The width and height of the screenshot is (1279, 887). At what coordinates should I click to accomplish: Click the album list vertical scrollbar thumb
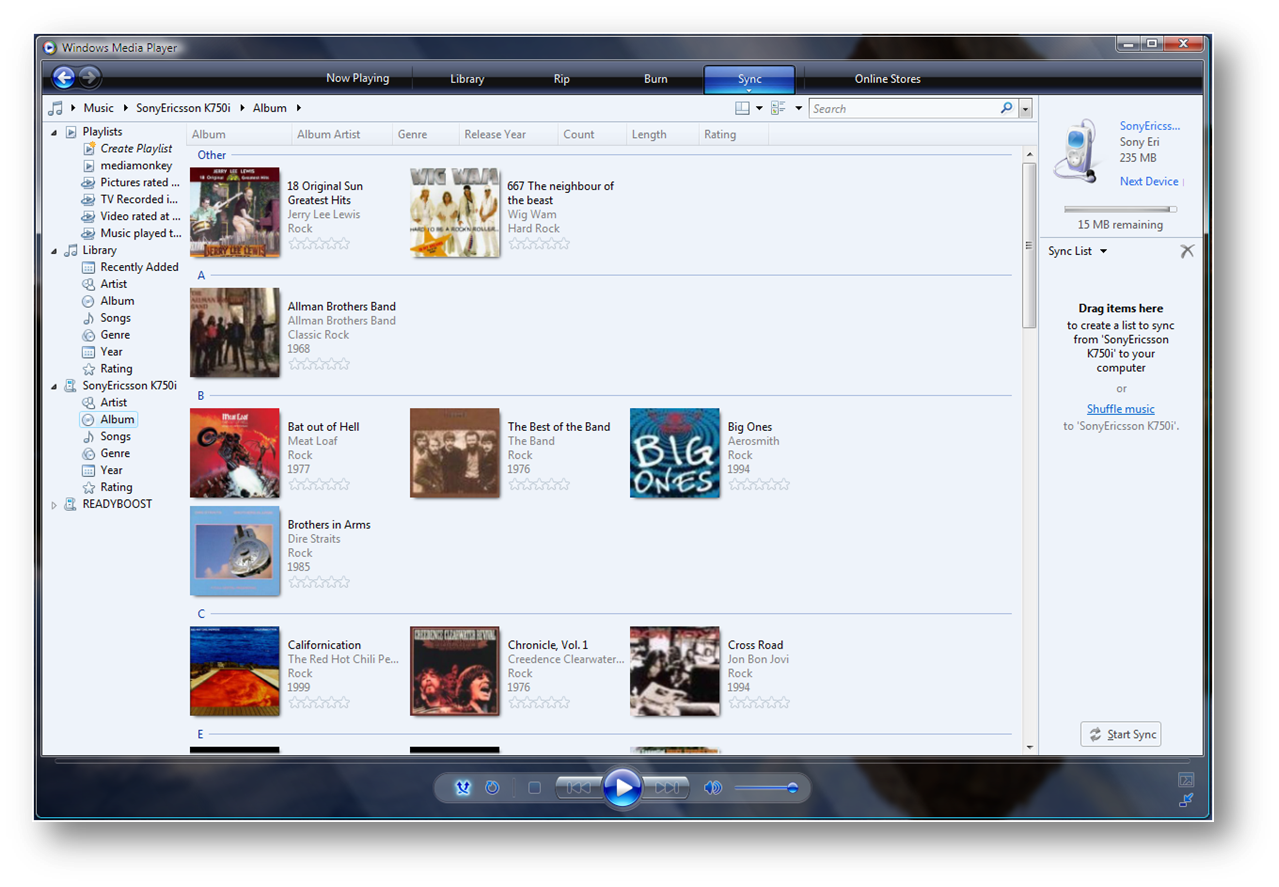(x=1029, y=245)
